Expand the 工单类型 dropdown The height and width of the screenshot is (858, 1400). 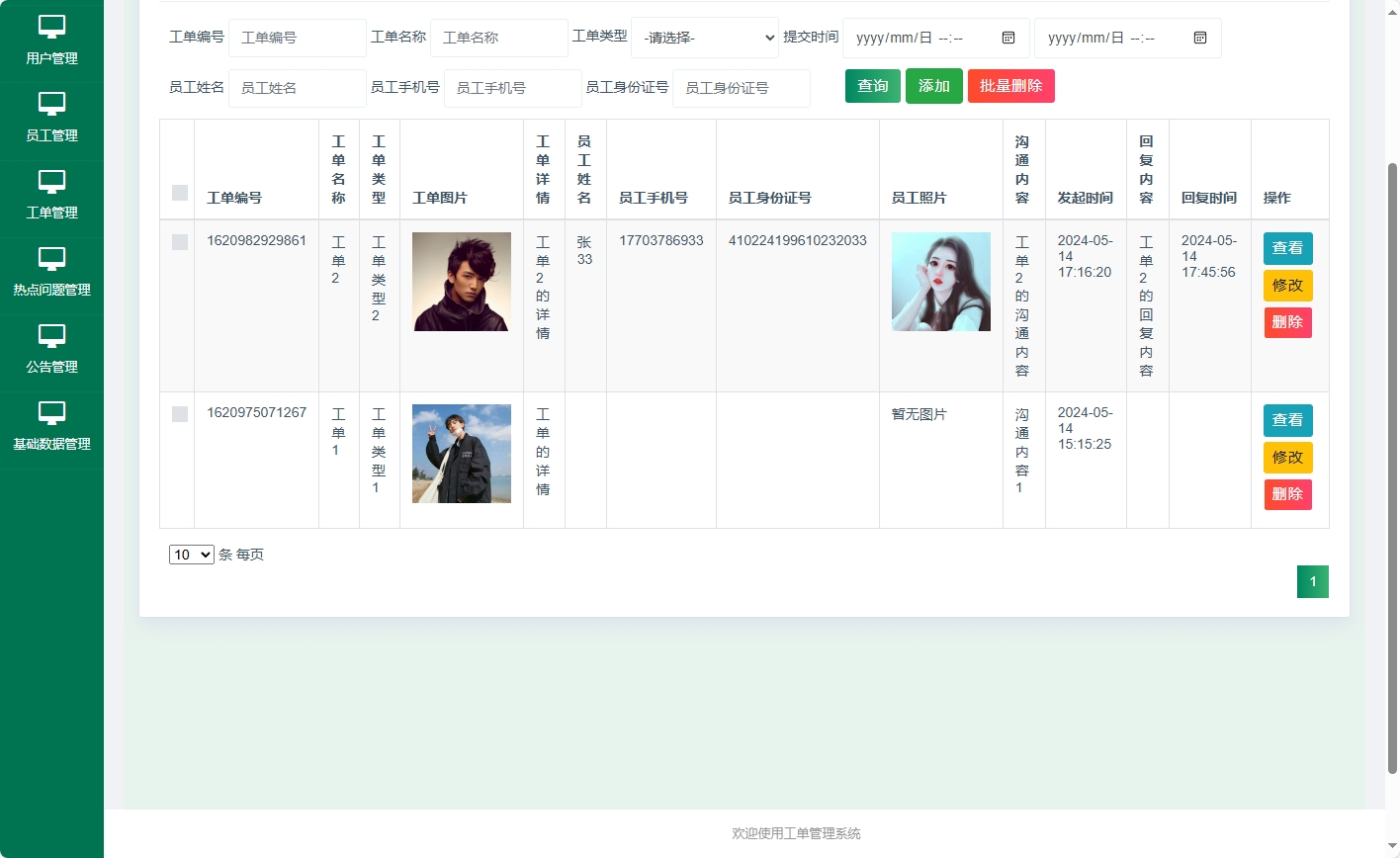pos(705,38)
